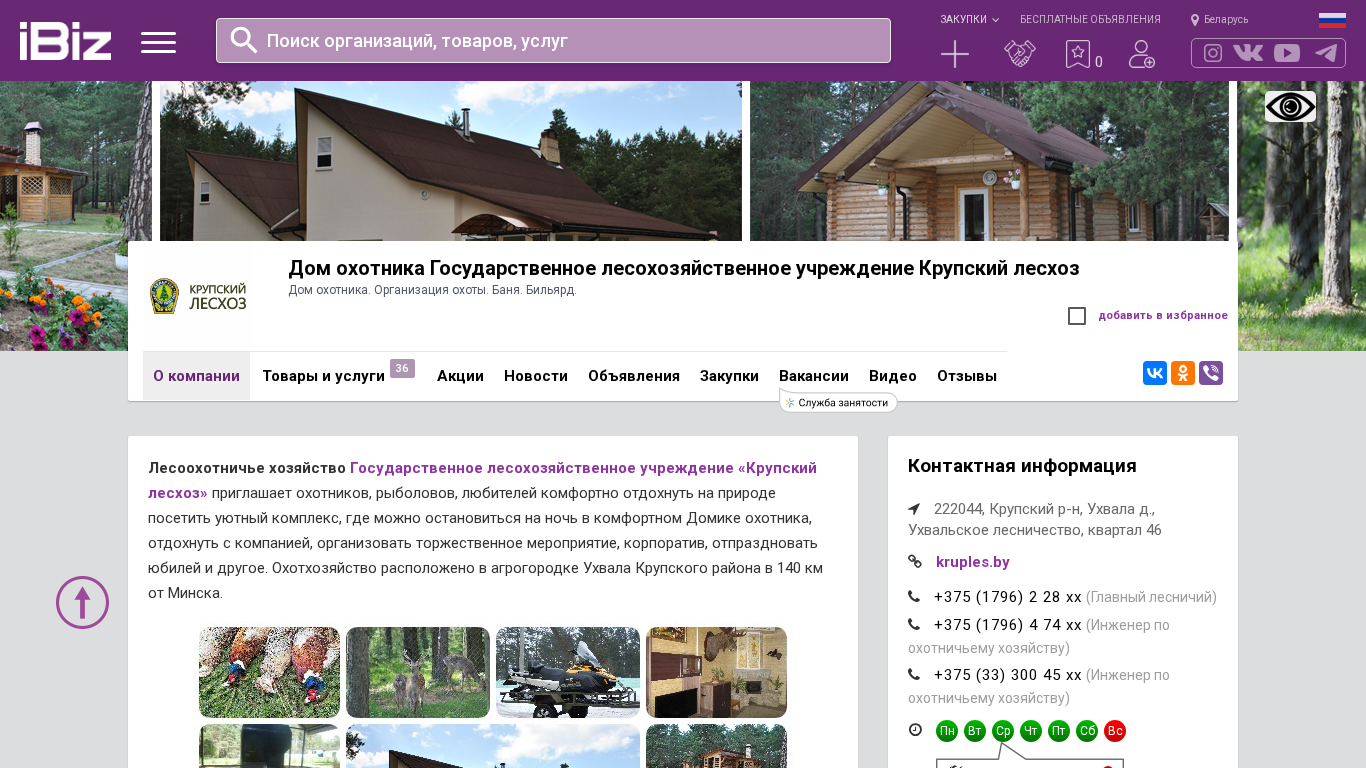This screenshot has height=768, width=1366.
Task: Switch to the О компании tab
Action: tap(196, 376)
